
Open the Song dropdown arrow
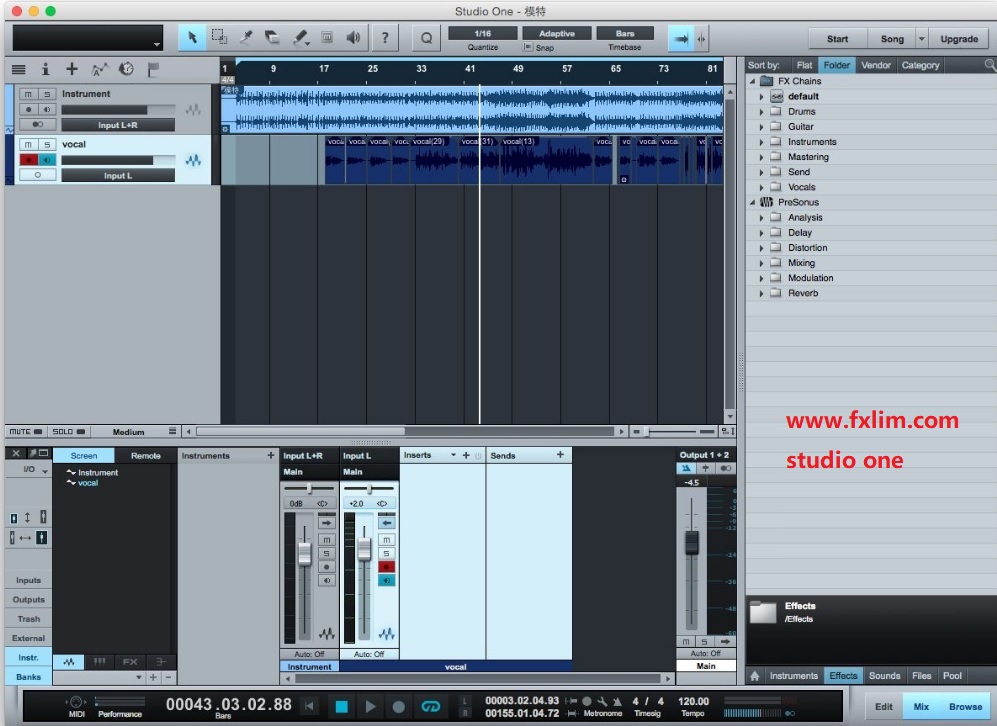(x=921, y=39)
